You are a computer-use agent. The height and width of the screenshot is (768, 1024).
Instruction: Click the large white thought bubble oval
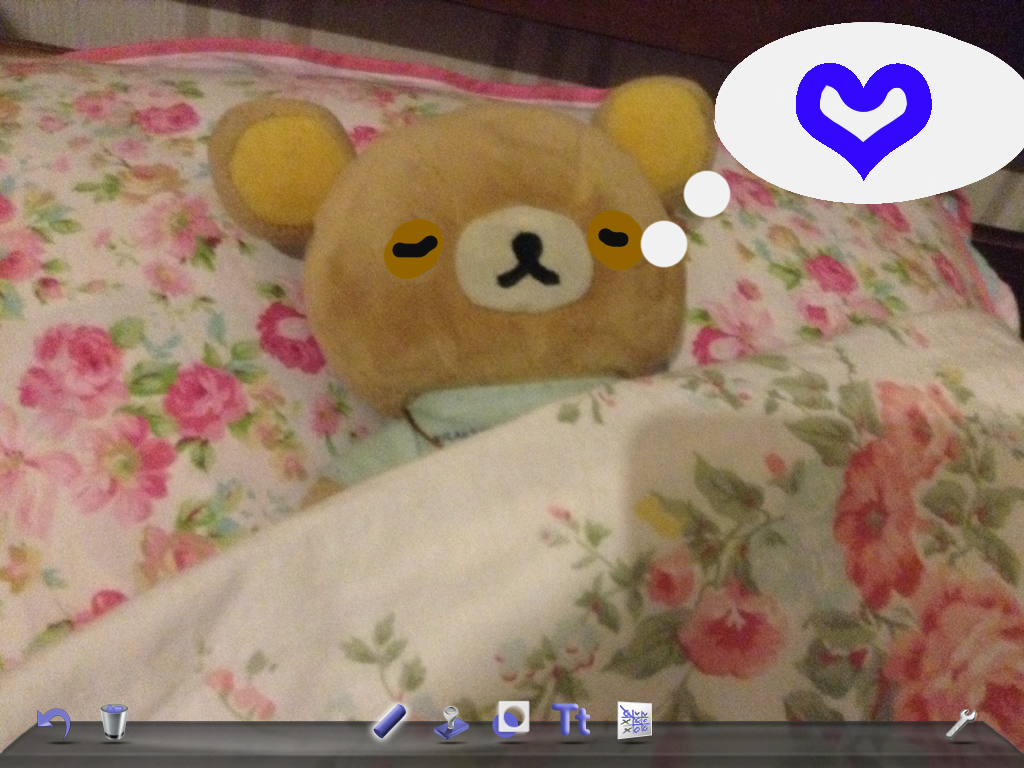click(760, 120)
